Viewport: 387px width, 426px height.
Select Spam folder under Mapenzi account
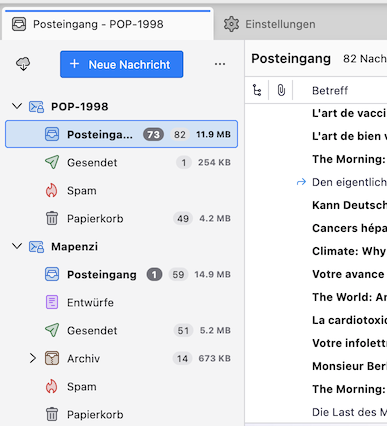pyautogui.click(x=121, y=387)
